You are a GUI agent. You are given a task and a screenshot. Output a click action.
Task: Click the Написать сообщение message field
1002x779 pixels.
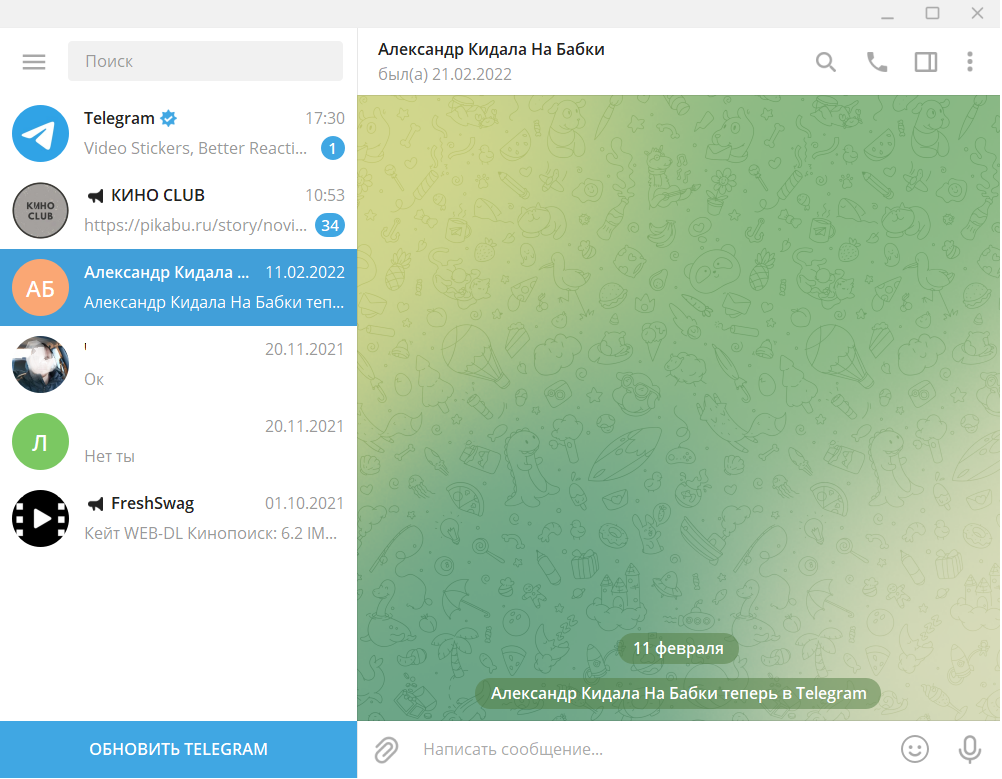coord(652,749)
